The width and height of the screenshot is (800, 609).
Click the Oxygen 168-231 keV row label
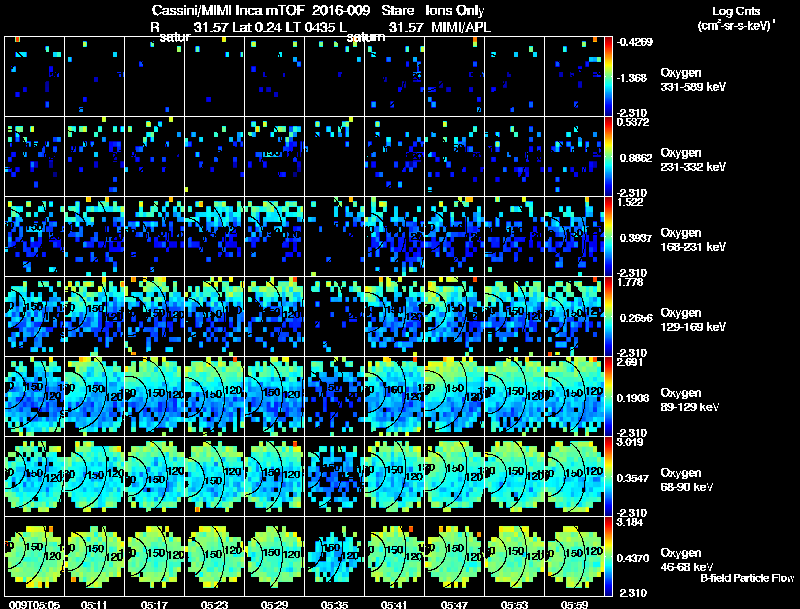693,240
